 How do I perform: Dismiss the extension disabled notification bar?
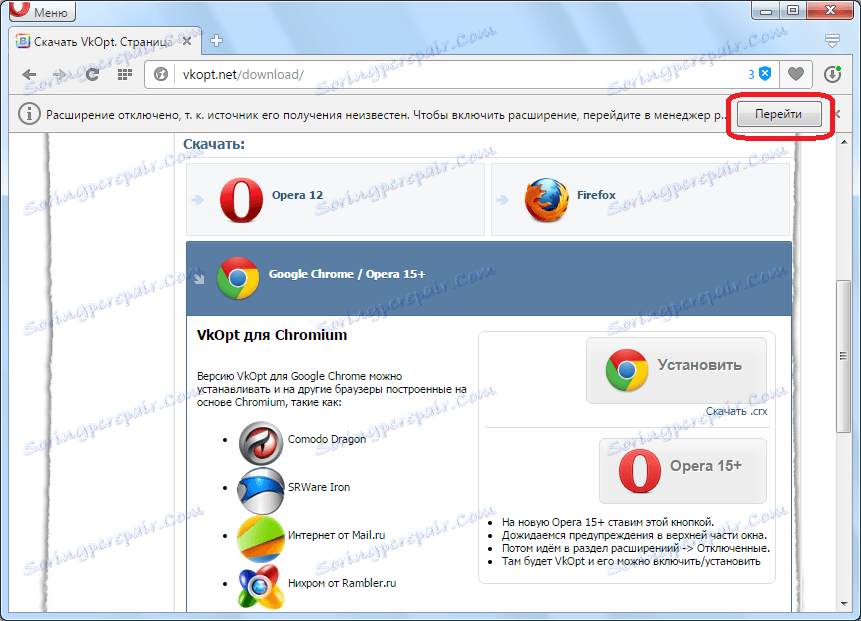(x=838, y=114)
